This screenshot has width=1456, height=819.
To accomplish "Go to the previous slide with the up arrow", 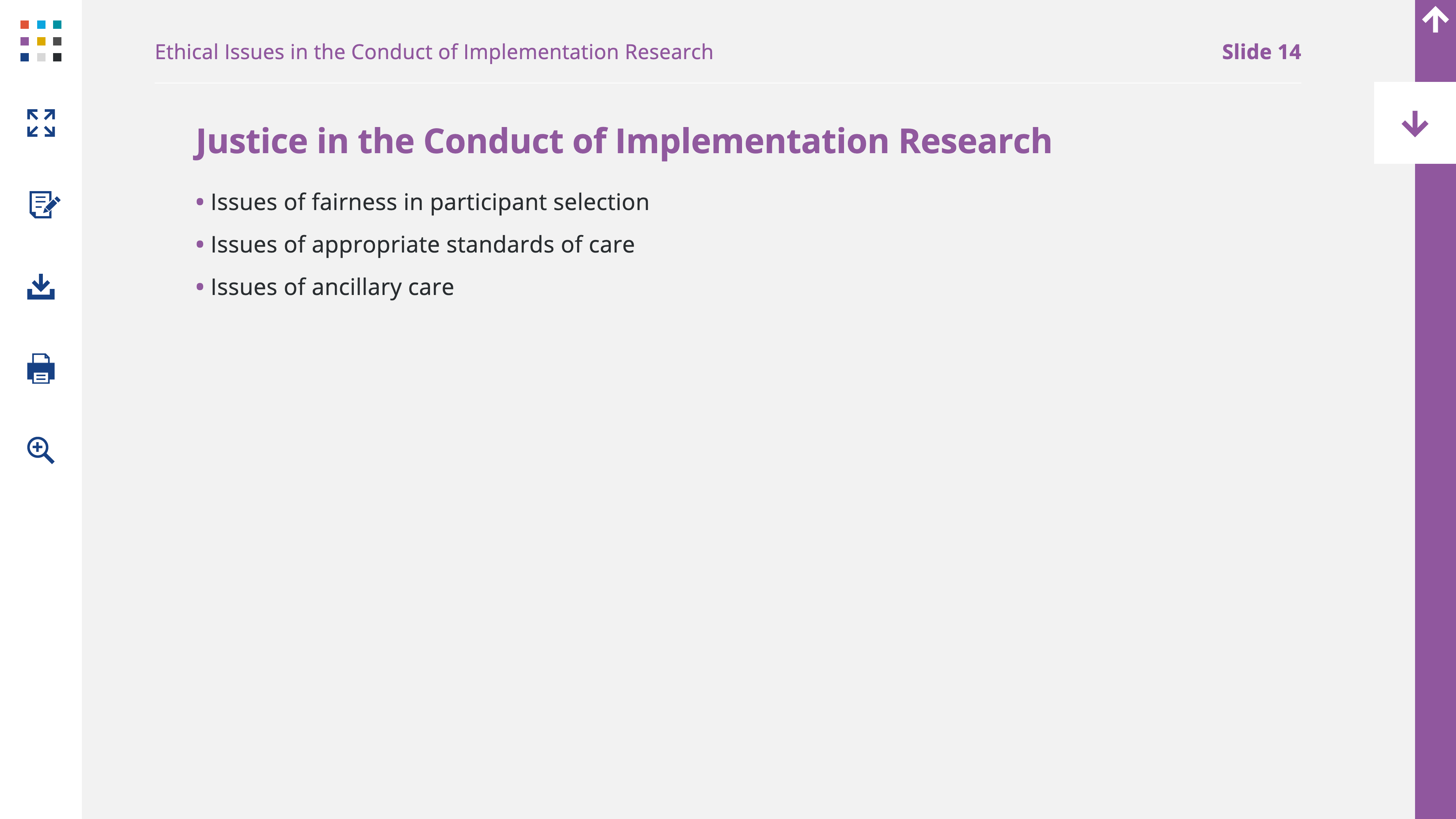I will pos(1434,20).
